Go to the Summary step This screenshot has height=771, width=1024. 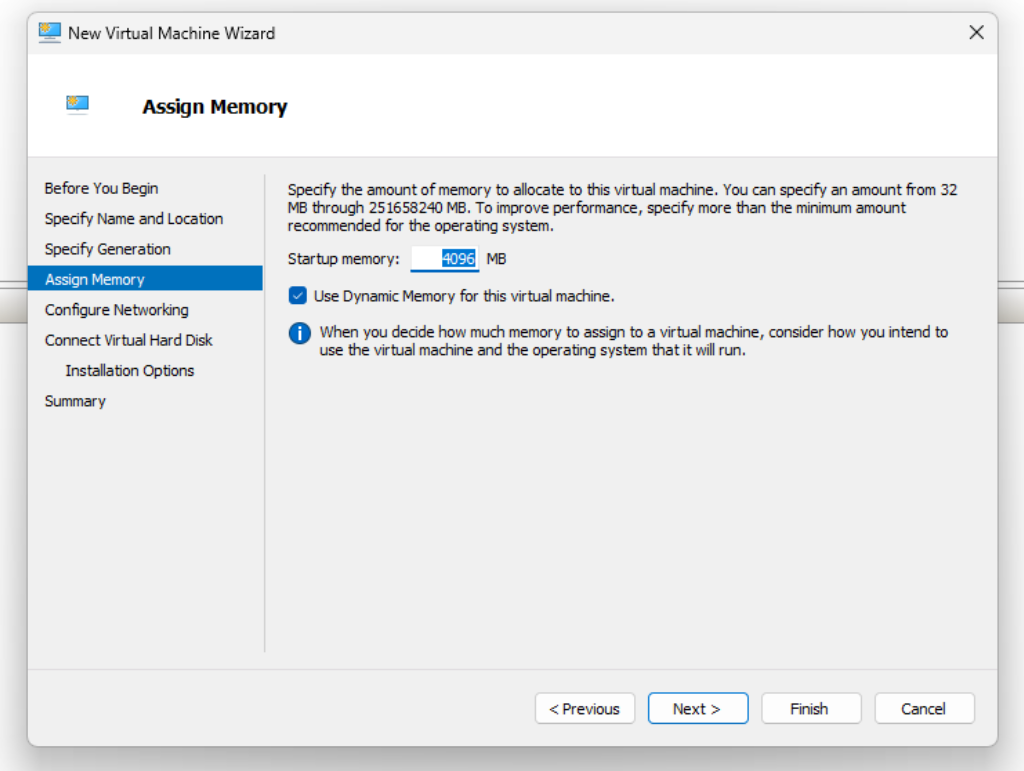click(x=75, y=401)
